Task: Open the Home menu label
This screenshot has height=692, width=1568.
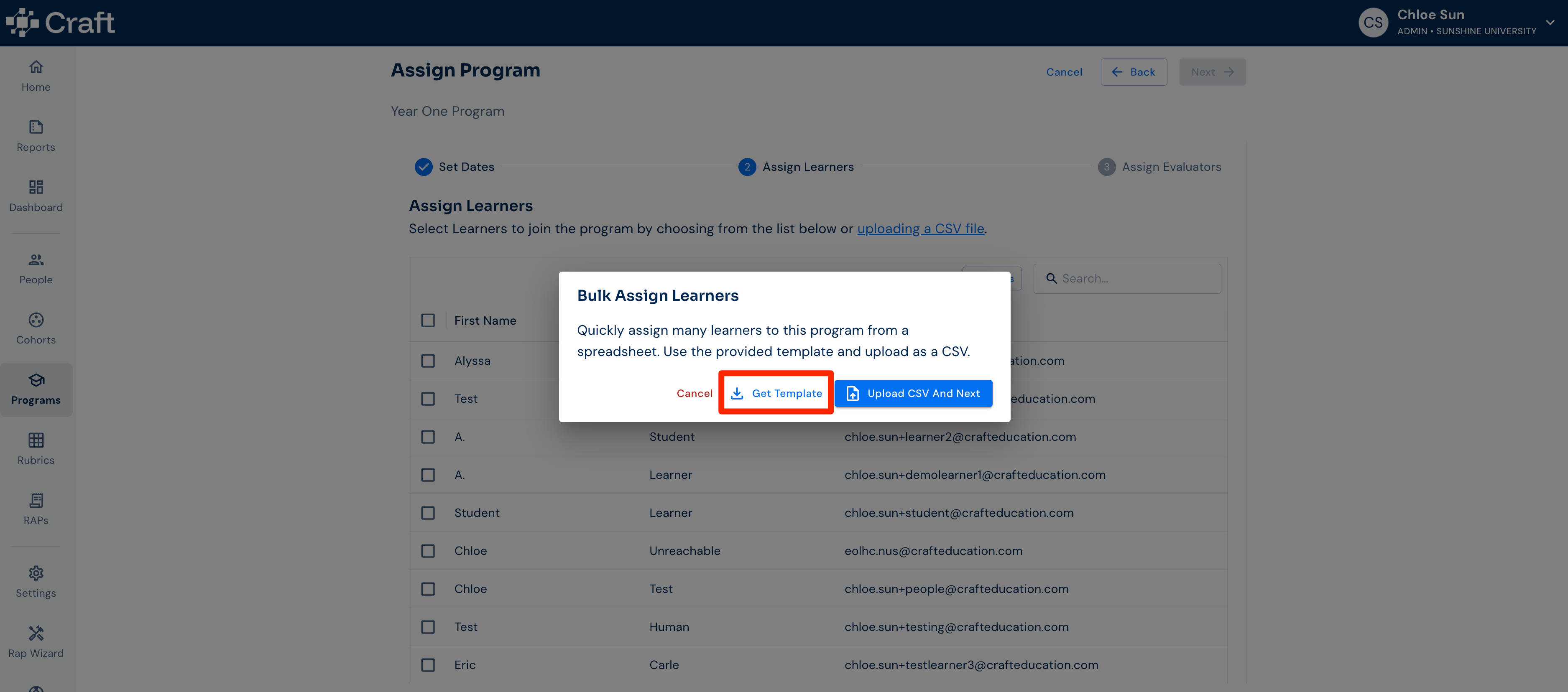Action: [x=36, y=87]
